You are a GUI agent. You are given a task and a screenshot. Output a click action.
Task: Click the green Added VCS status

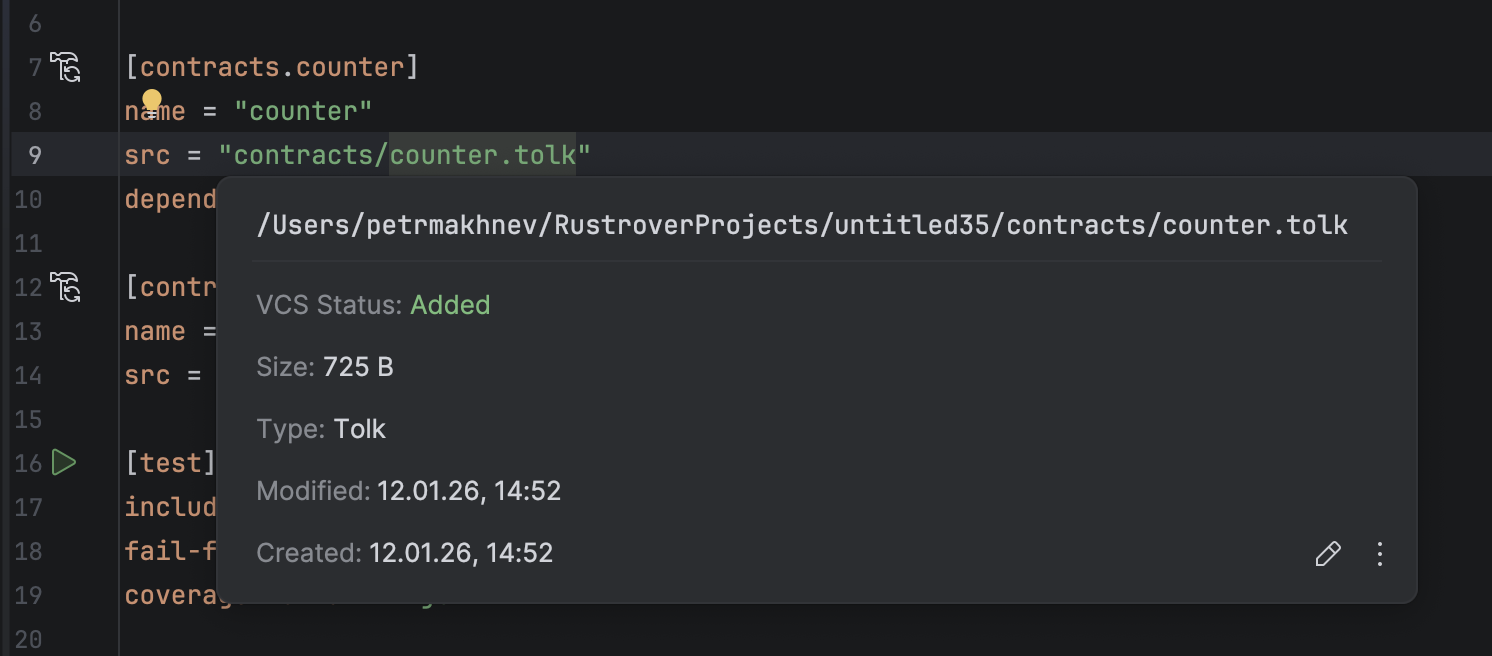[x=450, y=305]
